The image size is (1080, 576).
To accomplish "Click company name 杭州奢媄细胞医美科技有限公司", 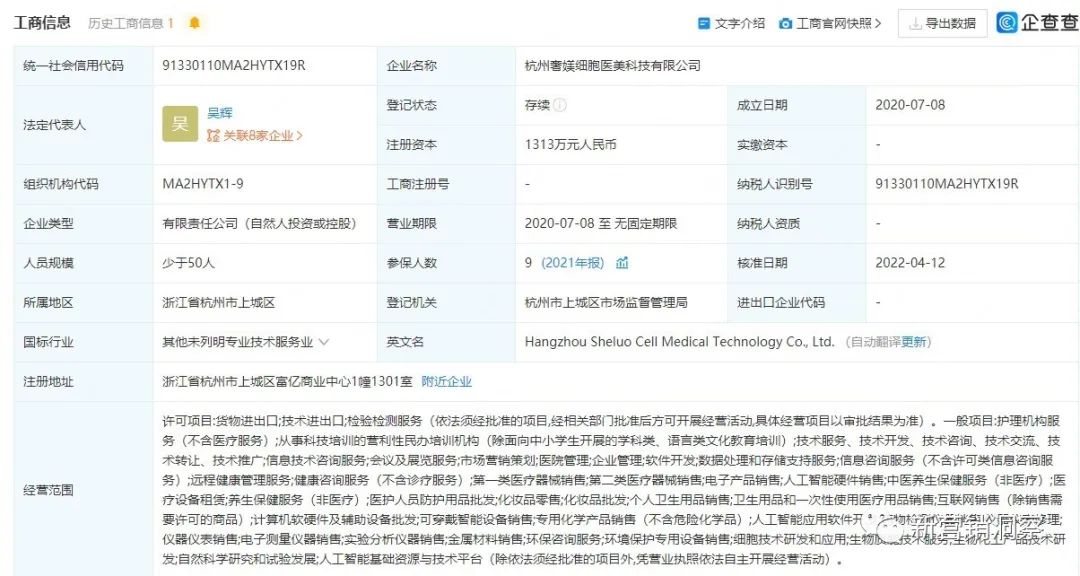I will [x=612, y=65].
